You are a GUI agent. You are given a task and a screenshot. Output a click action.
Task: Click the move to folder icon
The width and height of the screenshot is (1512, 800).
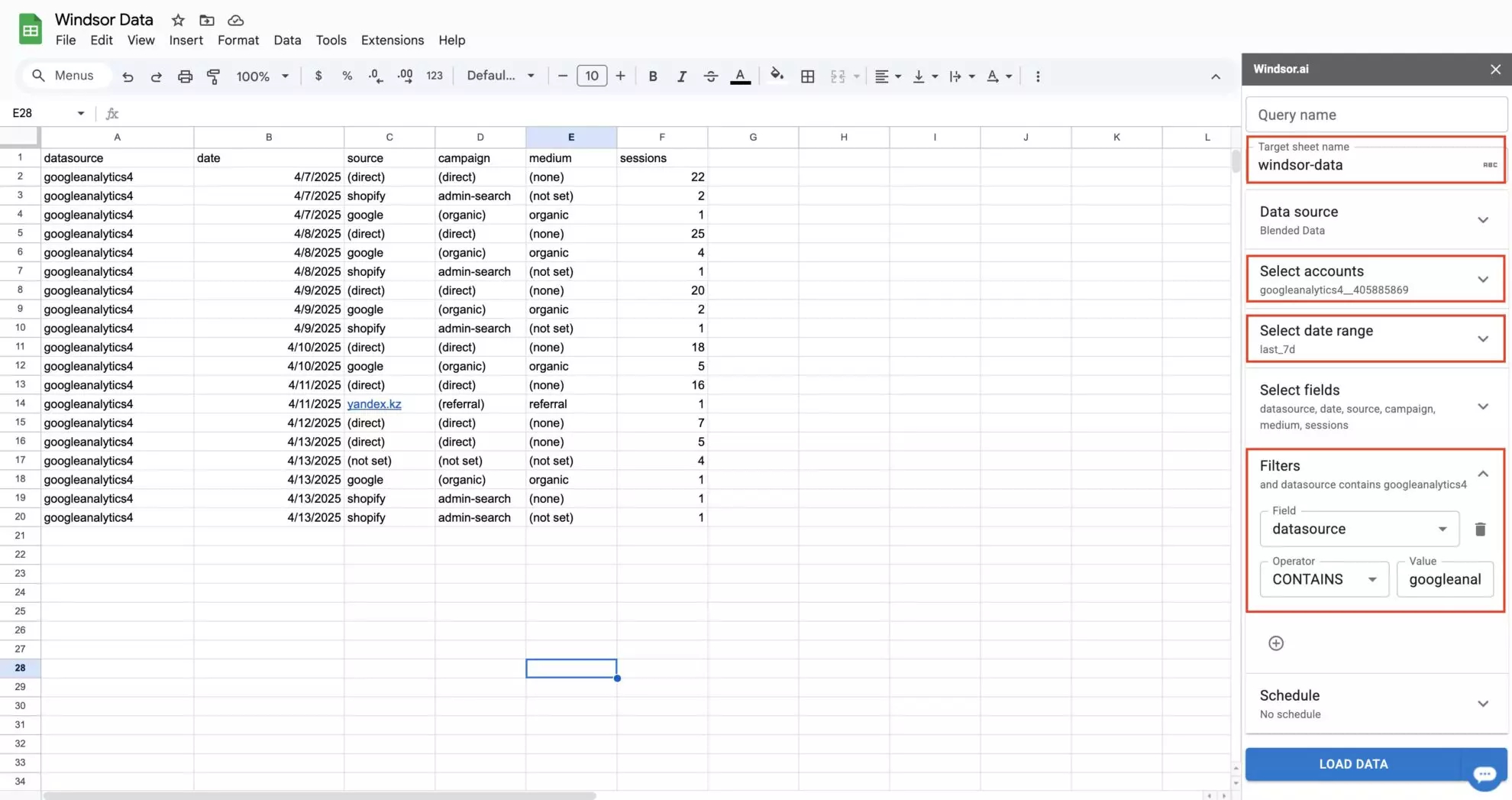207,20
